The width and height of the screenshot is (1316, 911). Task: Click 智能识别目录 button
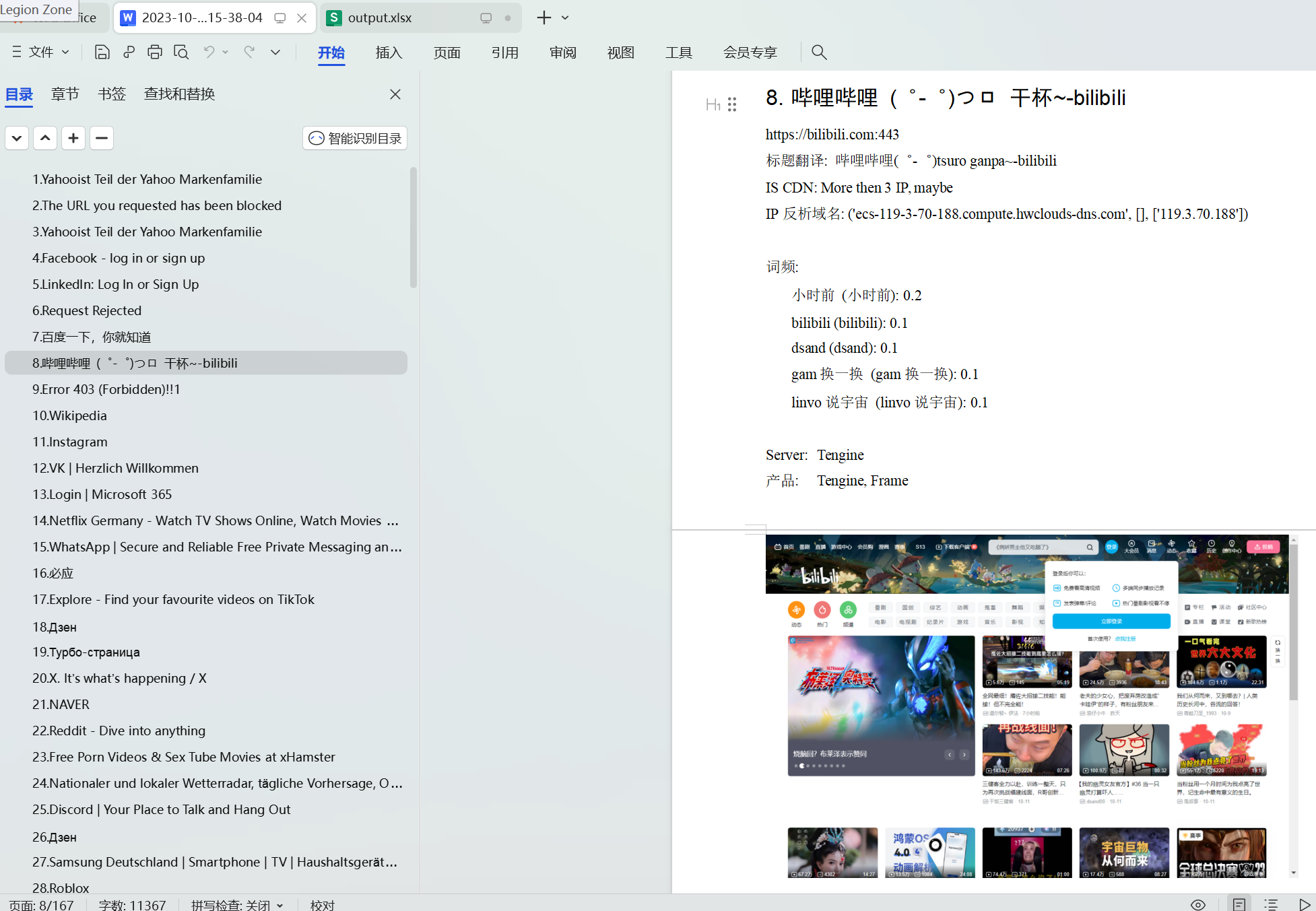(x=355, y=138)
